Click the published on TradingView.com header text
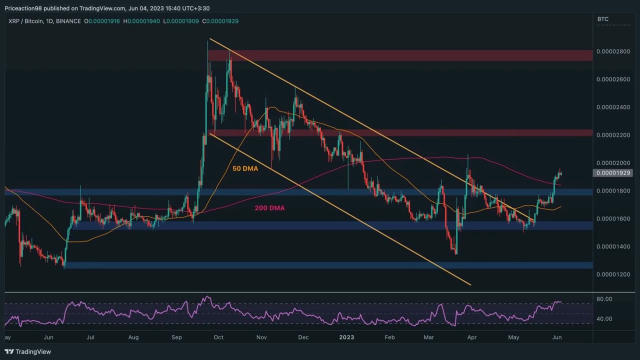This screenshot has height=360, width=640. tap(83, 8)
